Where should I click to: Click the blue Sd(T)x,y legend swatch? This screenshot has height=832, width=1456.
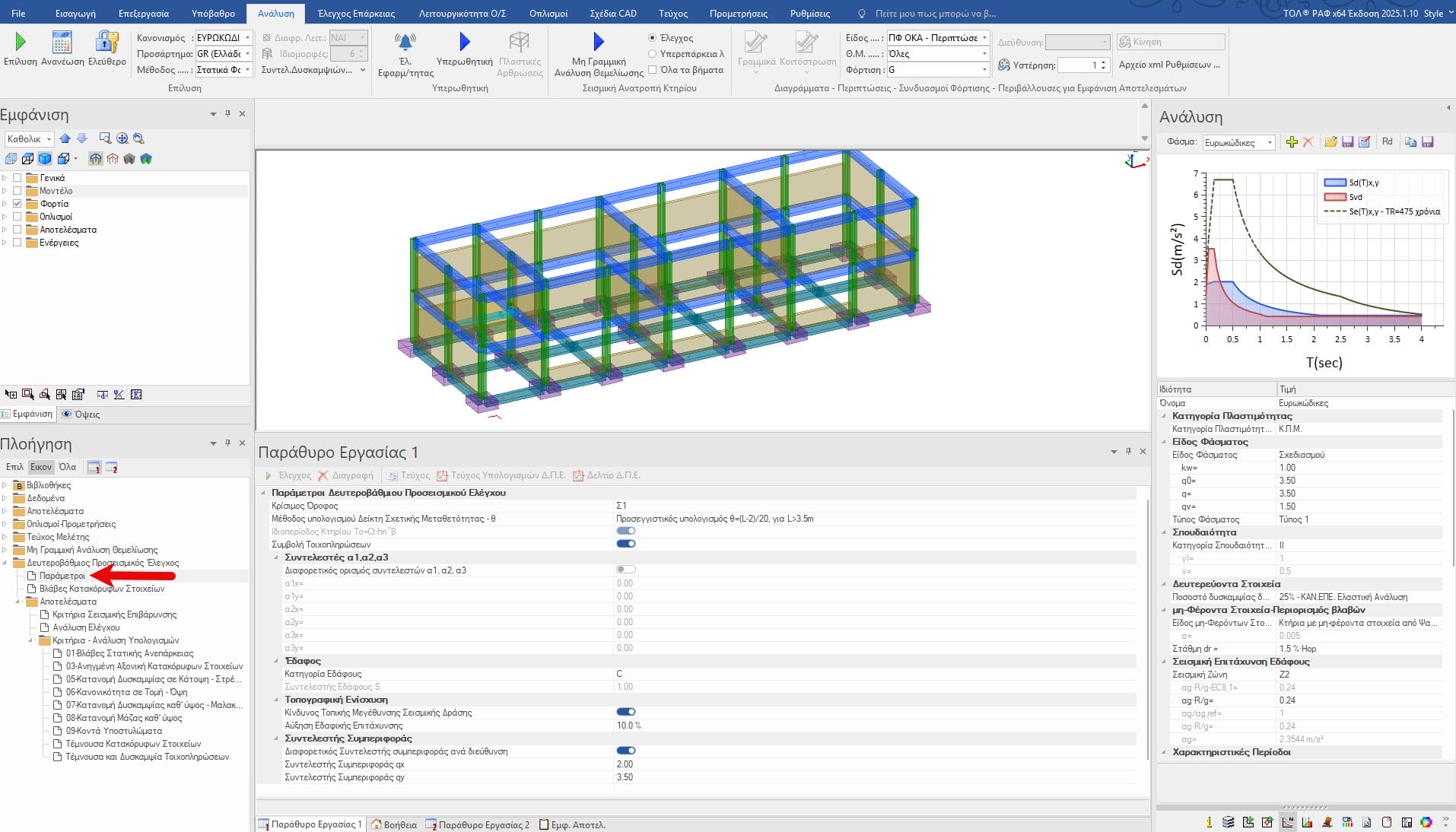(1334, 183)
